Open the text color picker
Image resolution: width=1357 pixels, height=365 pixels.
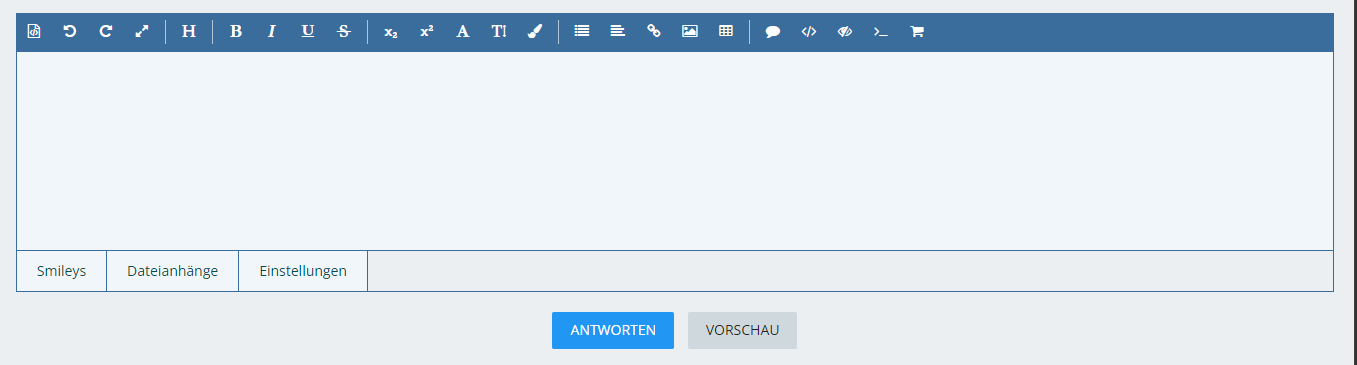coord(535,31)
